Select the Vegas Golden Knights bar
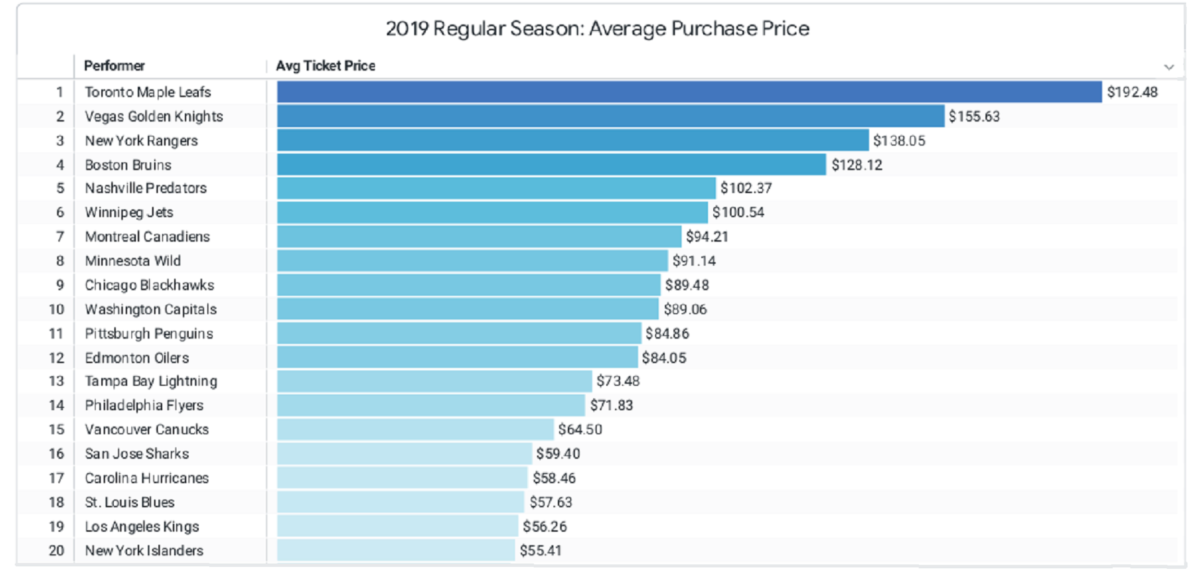Screen dimensions: 1200x575 pos(610,116)
